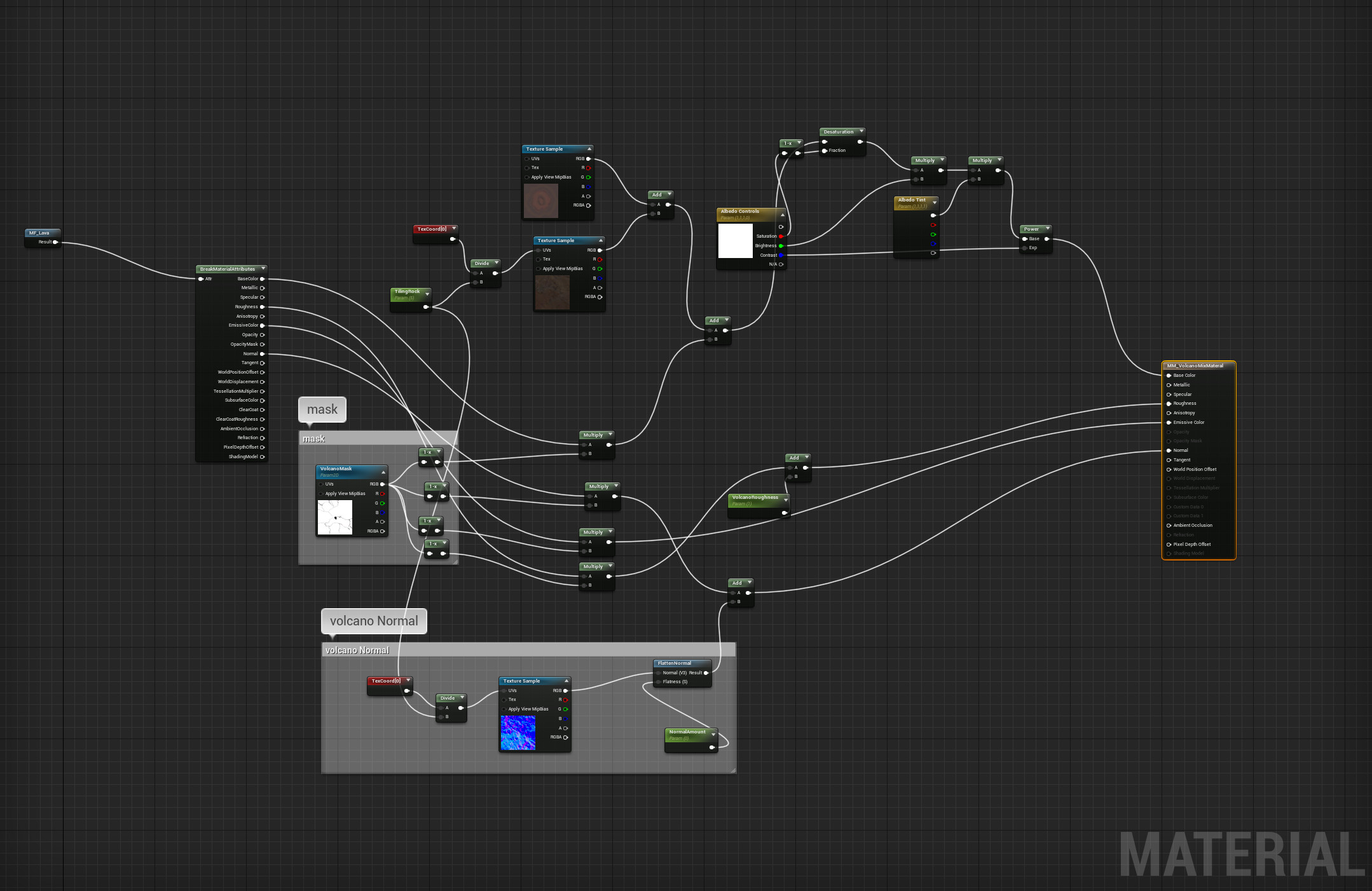
Task: Click Roughness input pin on MM_VolcanoMixMaterial
Action: pos(1169,404)
